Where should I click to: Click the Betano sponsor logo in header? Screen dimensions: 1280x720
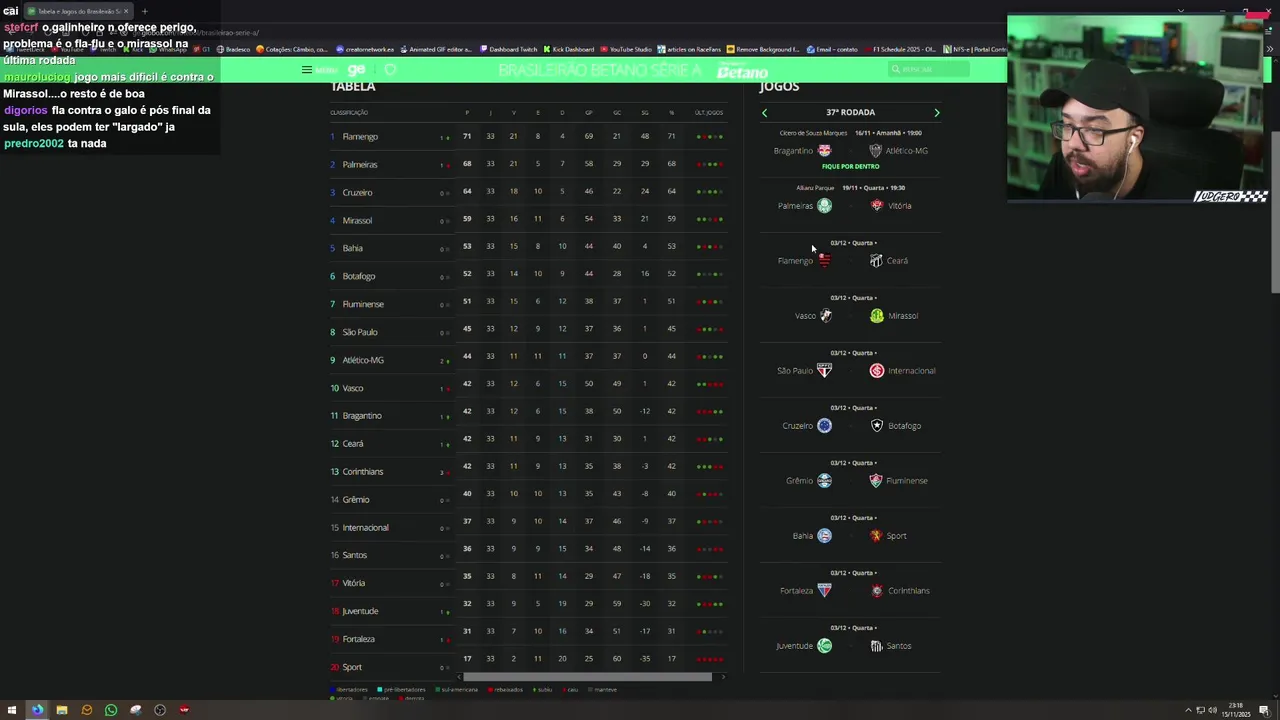point(743,71)
